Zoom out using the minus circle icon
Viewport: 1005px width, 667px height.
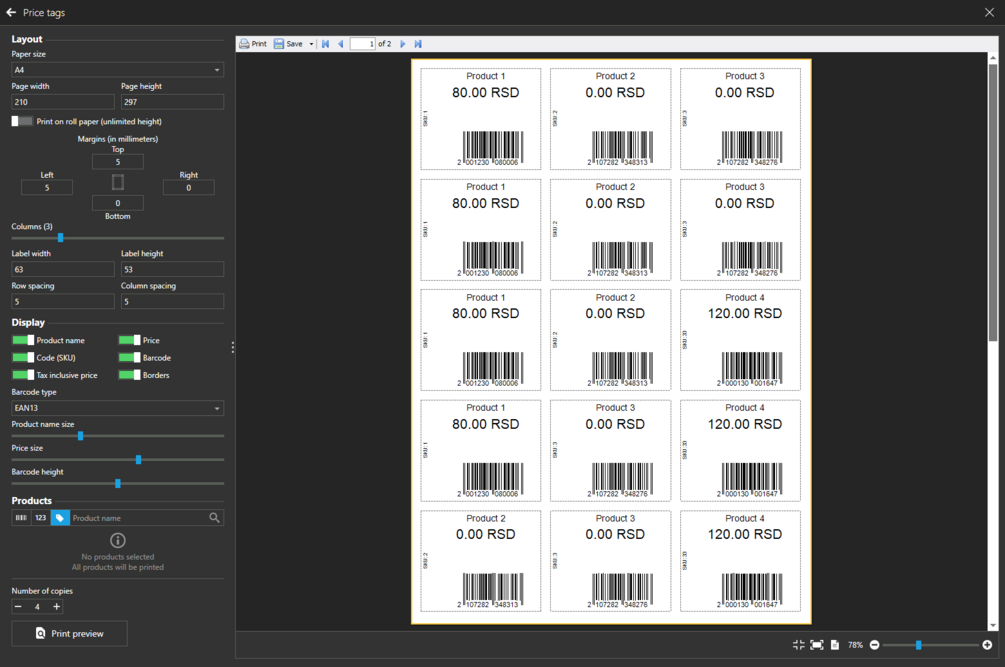[x=874, y=645]
